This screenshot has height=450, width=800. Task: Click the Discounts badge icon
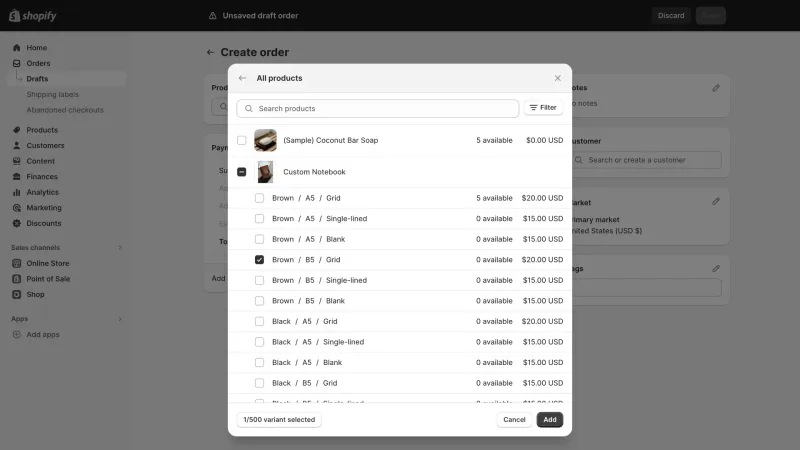click(16, 223)
